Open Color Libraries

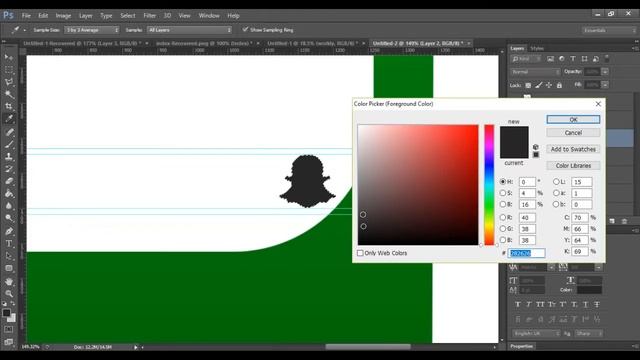573,165
